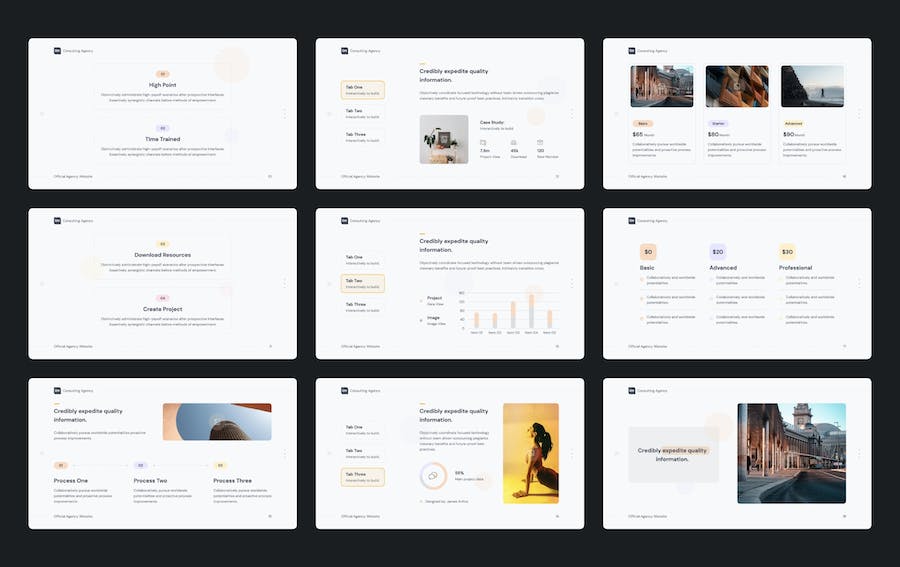The image size is (900, 567).
Task: Click the street building photo on the last slide
Action: (791, 453)
